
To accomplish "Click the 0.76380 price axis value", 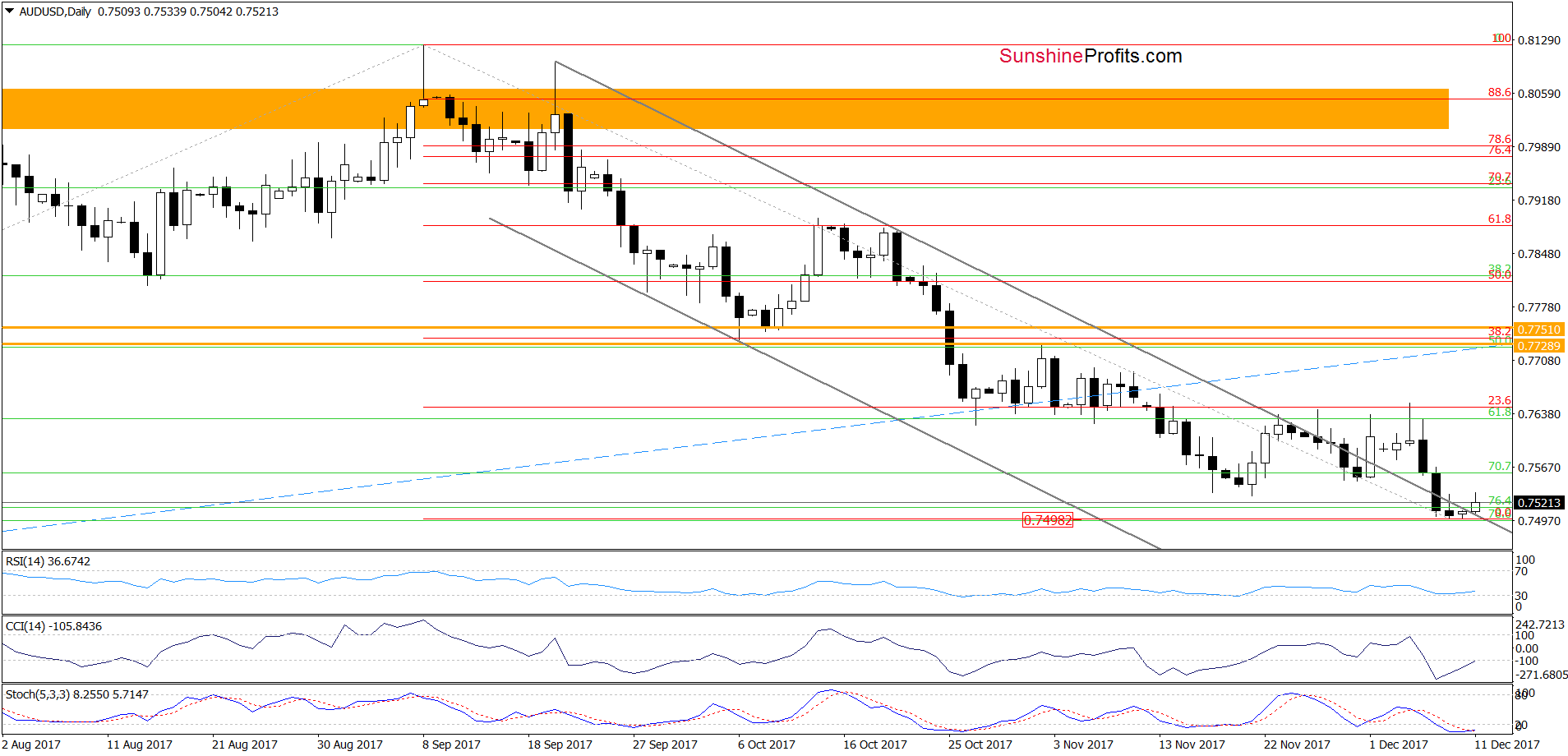I will [x=1539, y=414].
